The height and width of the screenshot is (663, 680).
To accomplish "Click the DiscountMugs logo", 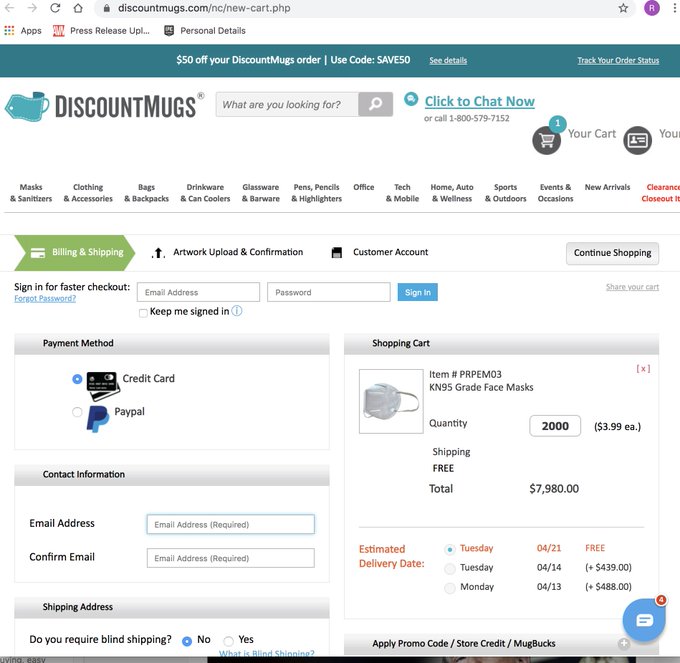I will (104, 106).
